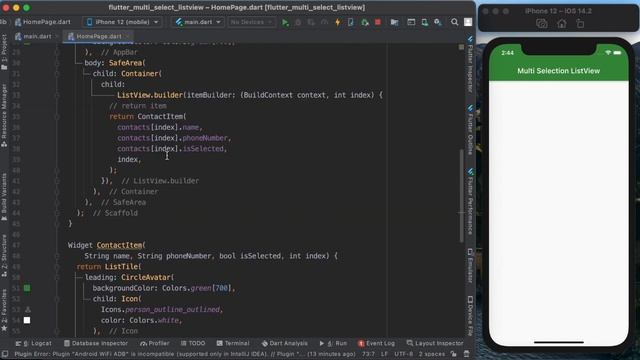The height and width of the screenshot is (360, 640).
Task: Click the green attach debugger bug icon
Action: (364, 22)
